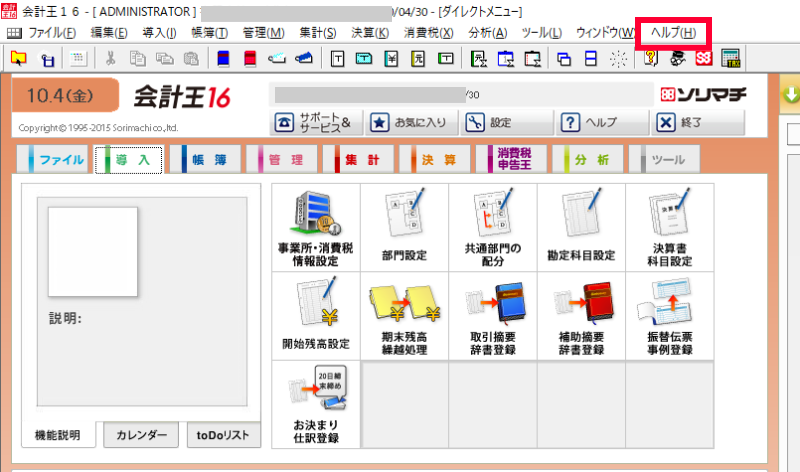Viewport: 800px width, 472px height.
Task: Click the サポート&サービス button
Action: click(314, 123)
